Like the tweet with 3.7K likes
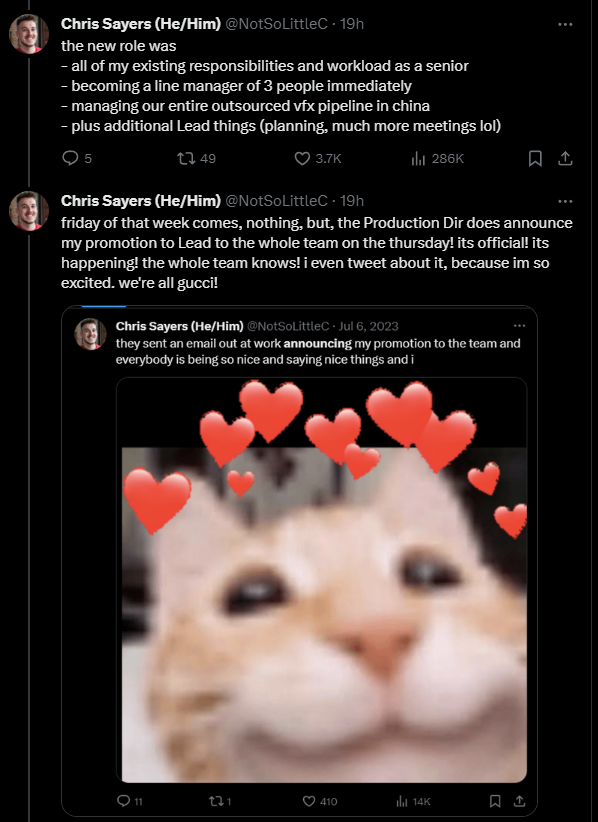Viewport: 598px width, 822px height. pos(302,158)
